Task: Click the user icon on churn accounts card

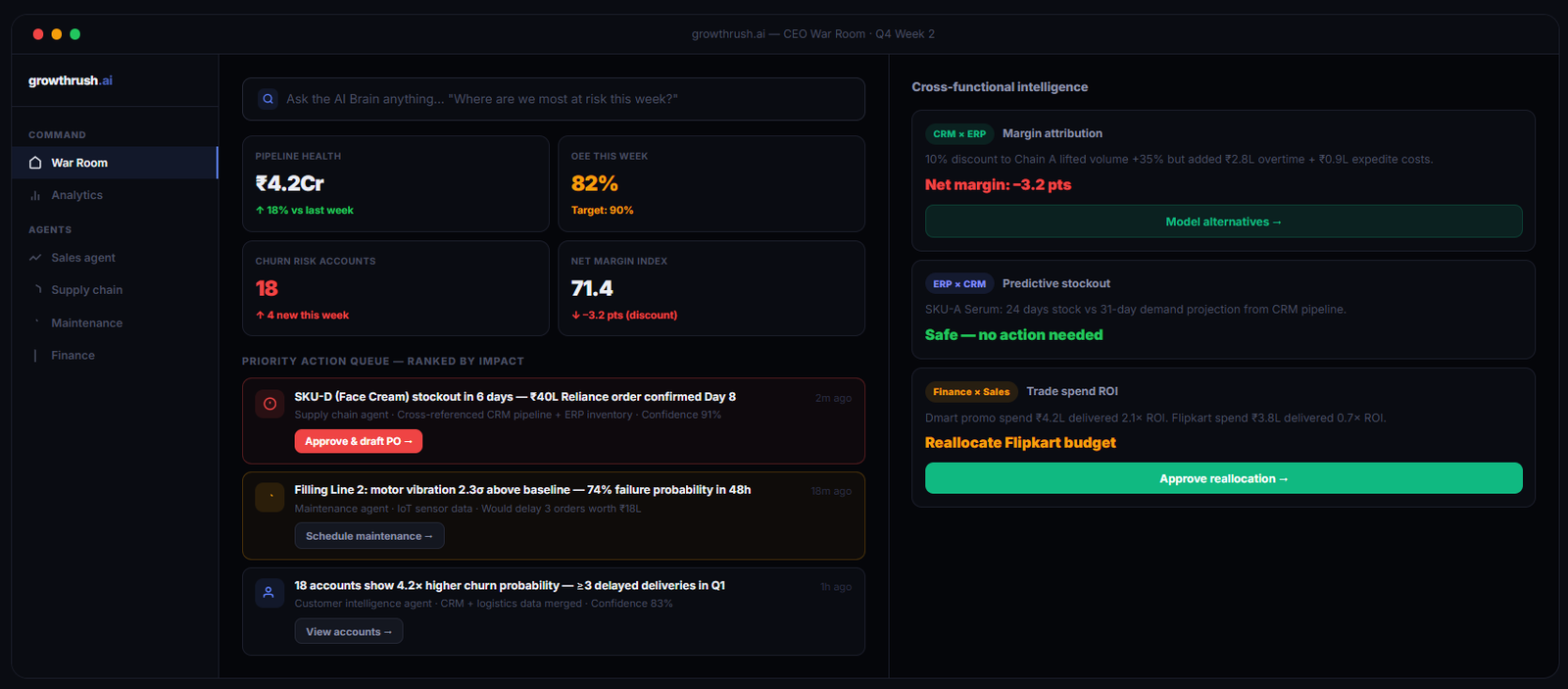Action: pos(269,593)
